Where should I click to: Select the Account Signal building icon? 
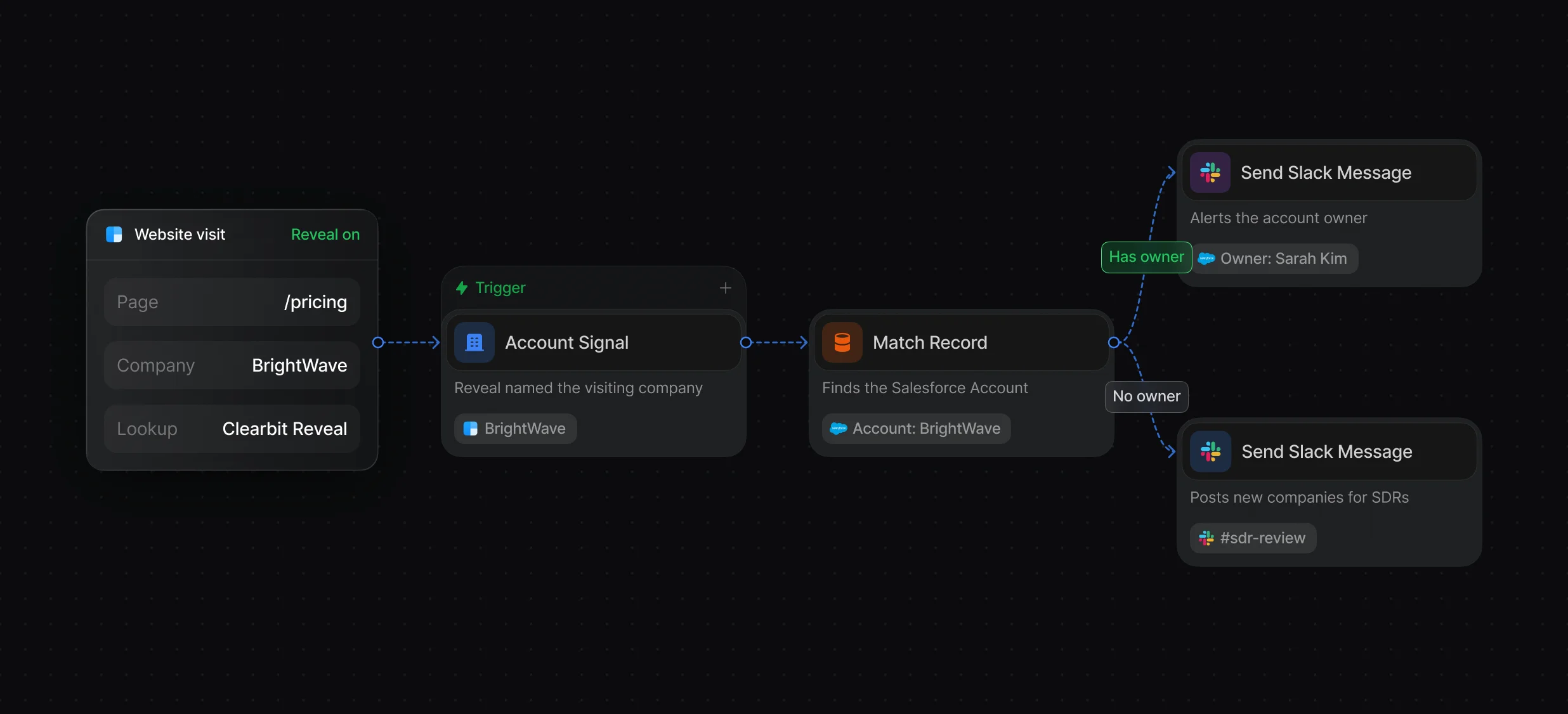click(x=474, y=342)
